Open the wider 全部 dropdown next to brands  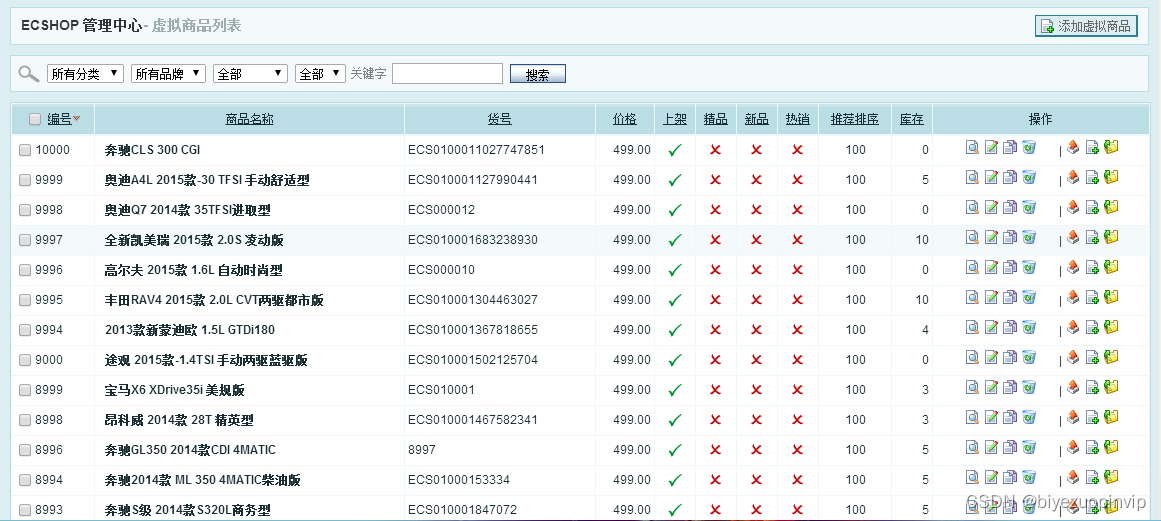coord(250,73)
